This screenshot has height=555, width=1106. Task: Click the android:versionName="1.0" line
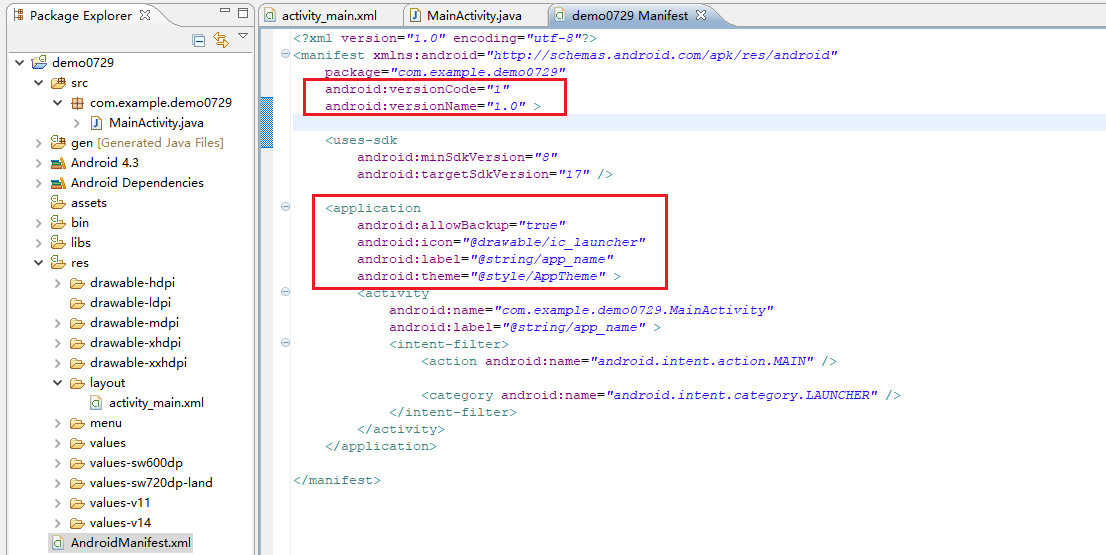[432, 106]
